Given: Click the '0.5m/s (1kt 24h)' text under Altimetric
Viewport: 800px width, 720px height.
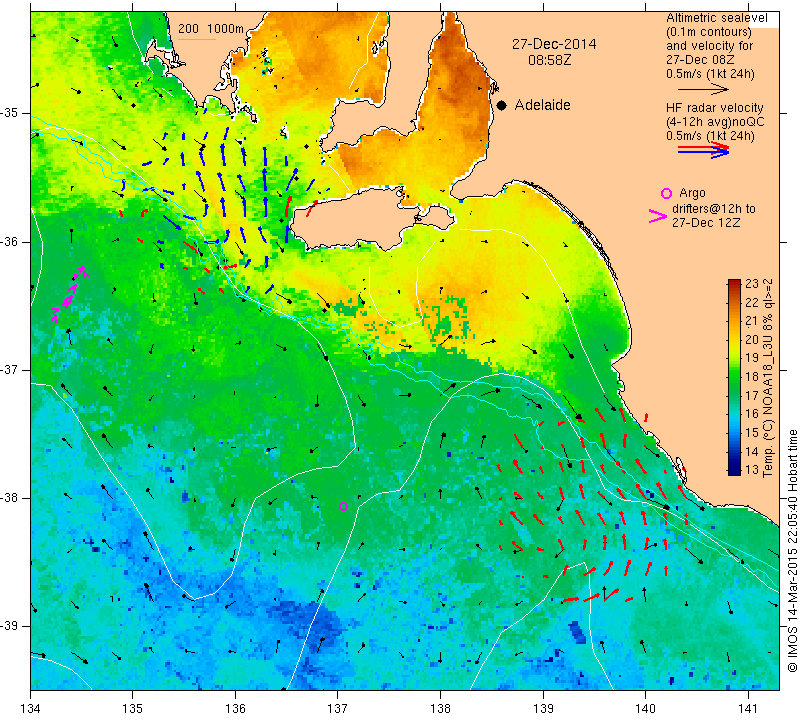Looking at the screenshot, I should pyautogui.click(x=710, y=74).
